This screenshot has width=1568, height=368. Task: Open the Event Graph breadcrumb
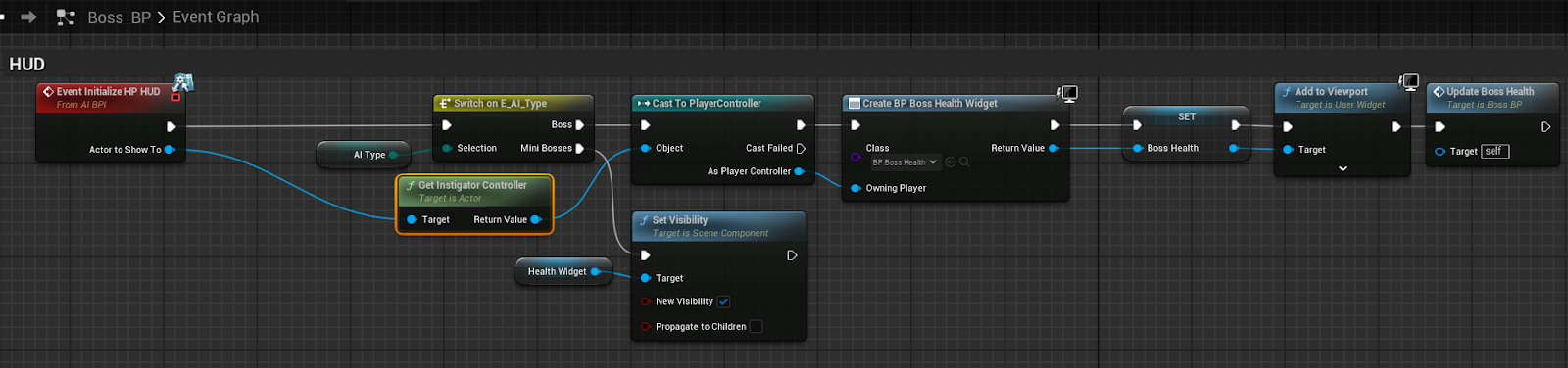point(216,17)
